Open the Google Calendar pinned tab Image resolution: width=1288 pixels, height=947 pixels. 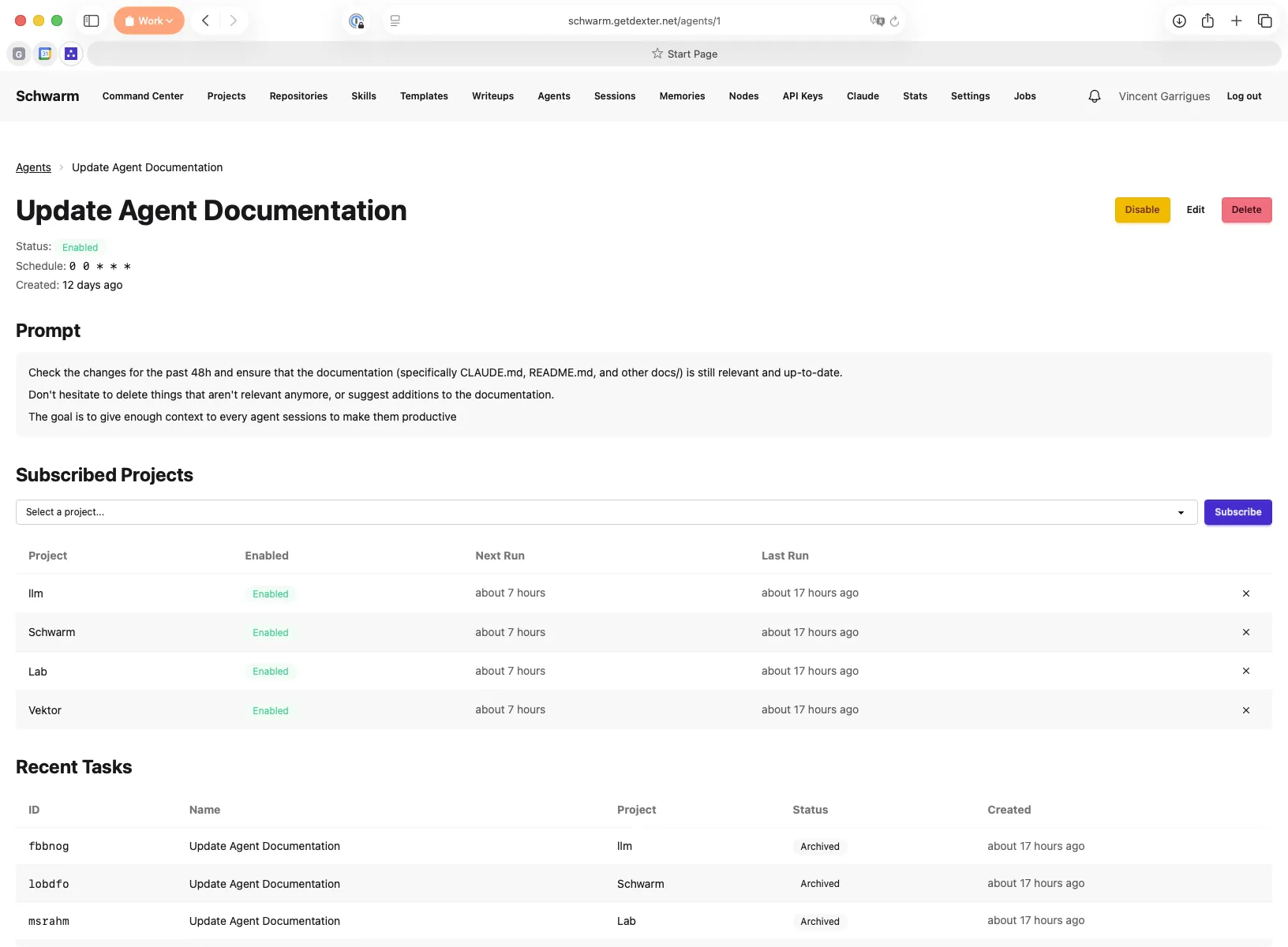click(45, 54)
